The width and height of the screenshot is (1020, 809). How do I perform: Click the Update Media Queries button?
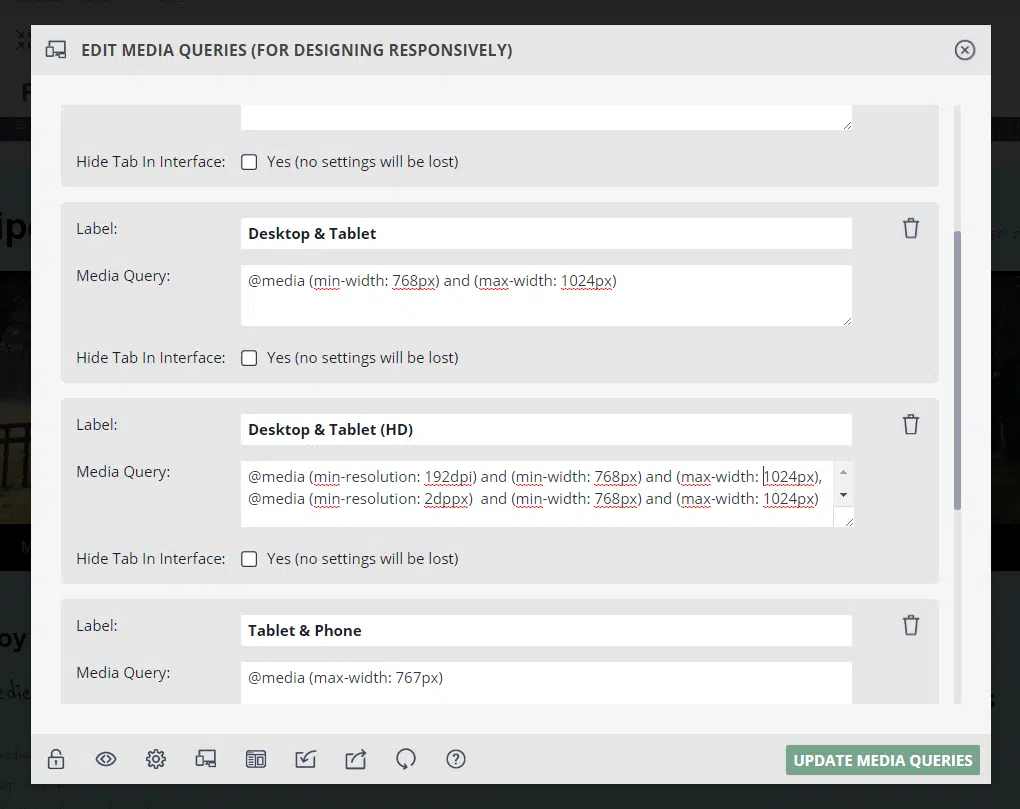pos(882,760)
